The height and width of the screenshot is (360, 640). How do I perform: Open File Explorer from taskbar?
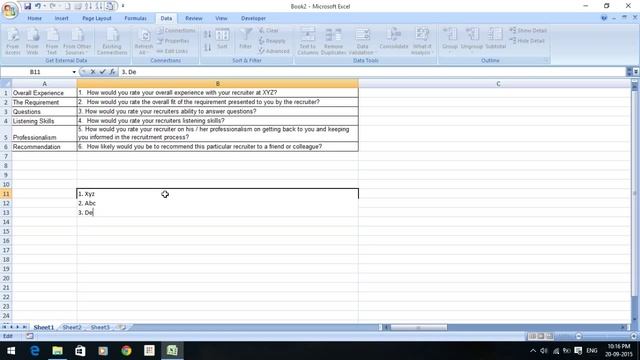(x=57, y=351)
